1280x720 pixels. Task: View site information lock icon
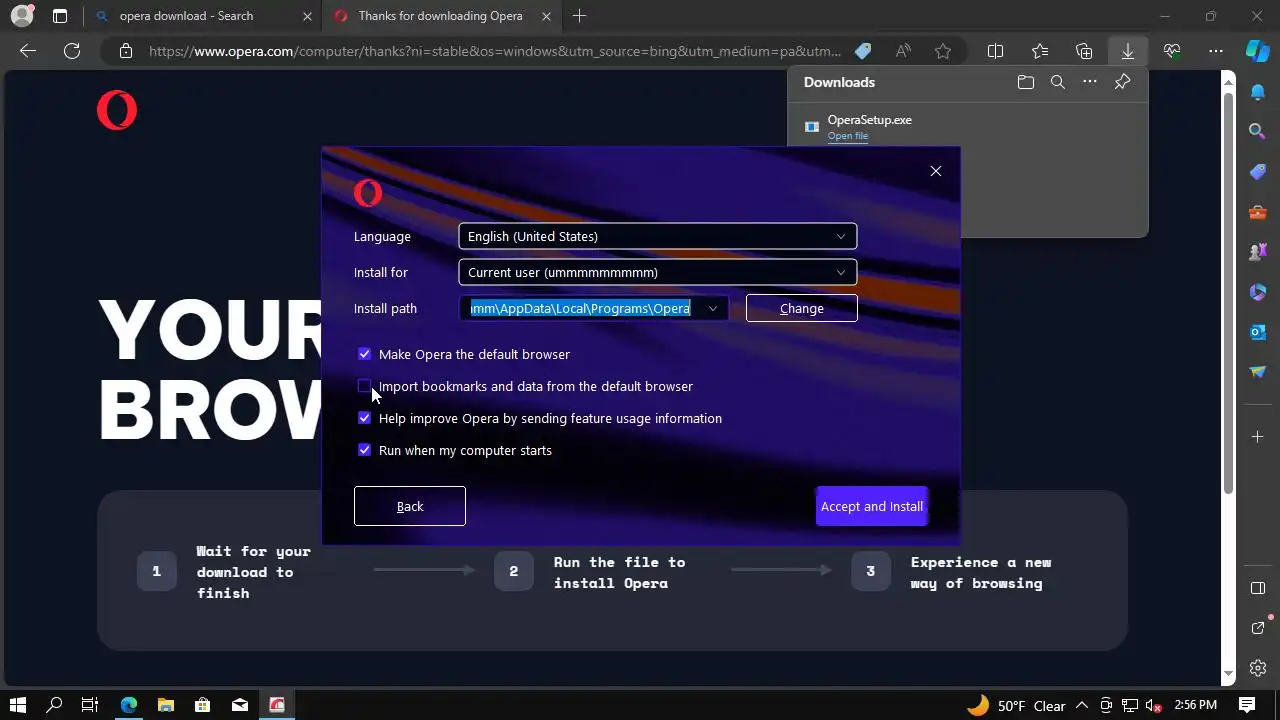click(x=125, y=51)
